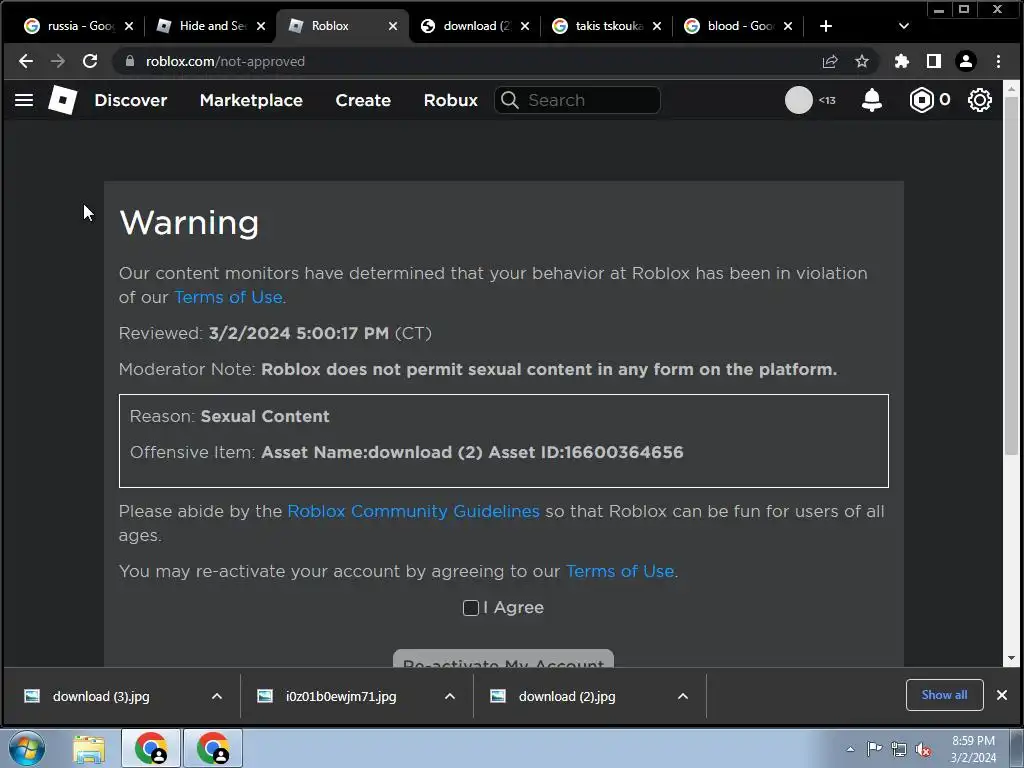Toggle the Chrome side panel icon
The width and height of the screenshot is (1024, 768).
(x=934, y=61)
